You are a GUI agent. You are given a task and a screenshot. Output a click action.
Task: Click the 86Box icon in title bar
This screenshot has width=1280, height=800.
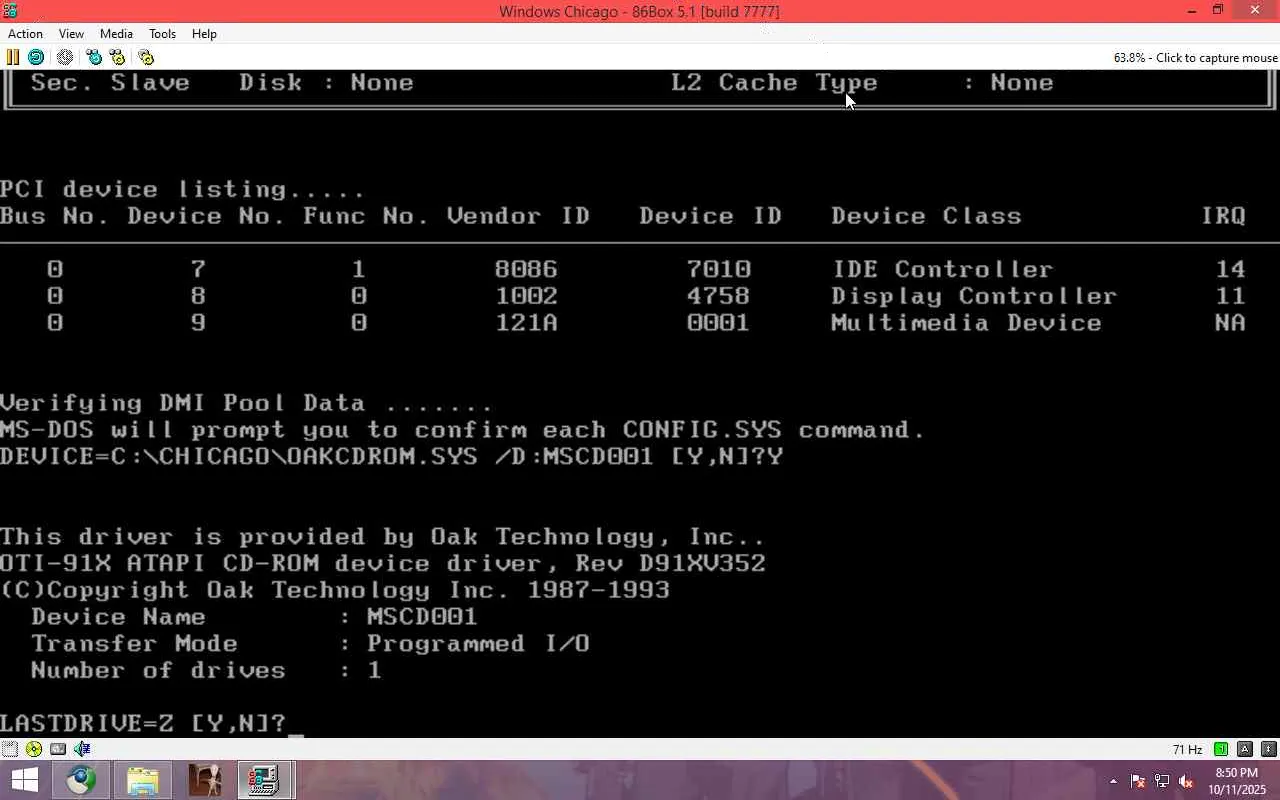point(10,11)
